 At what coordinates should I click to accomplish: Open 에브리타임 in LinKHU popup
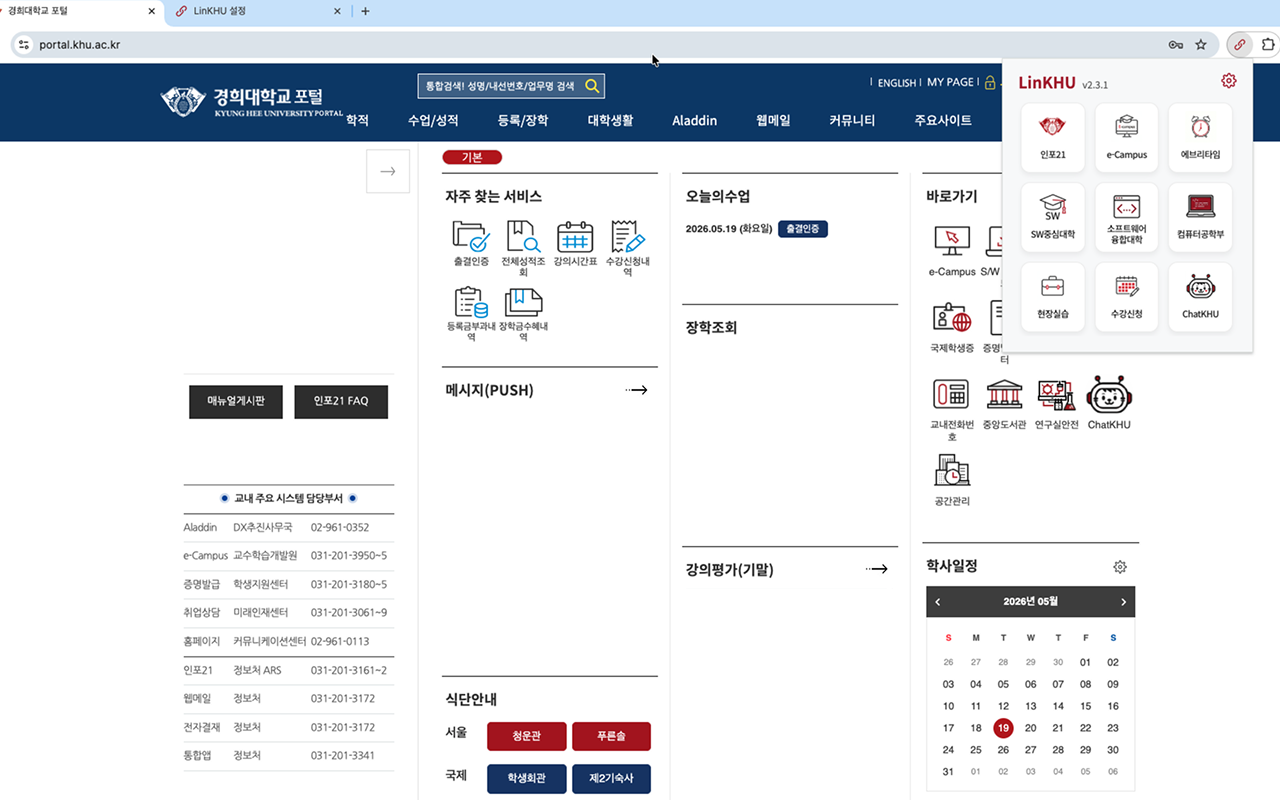pyautogui.click(x=1200, y=138)
